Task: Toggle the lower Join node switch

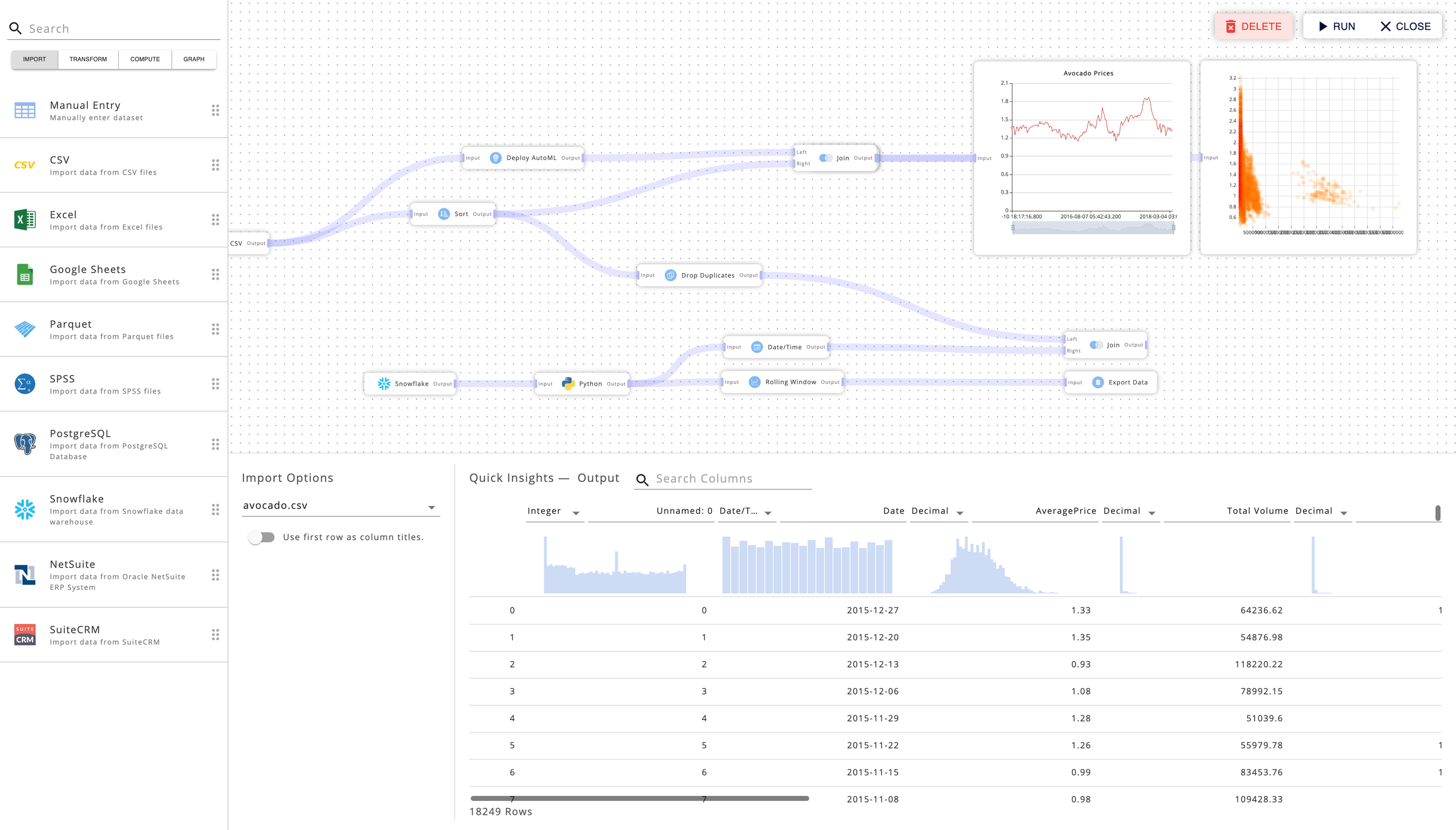Action: pos(1095,345)
